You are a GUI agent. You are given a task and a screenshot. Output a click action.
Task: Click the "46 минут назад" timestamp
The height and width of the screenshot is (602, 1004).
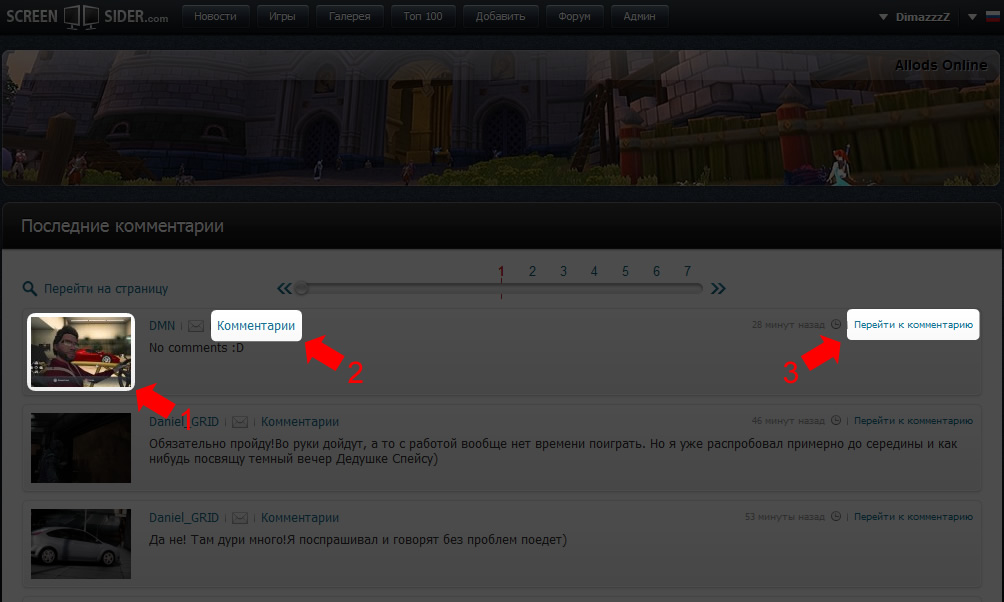pos(788,421)
